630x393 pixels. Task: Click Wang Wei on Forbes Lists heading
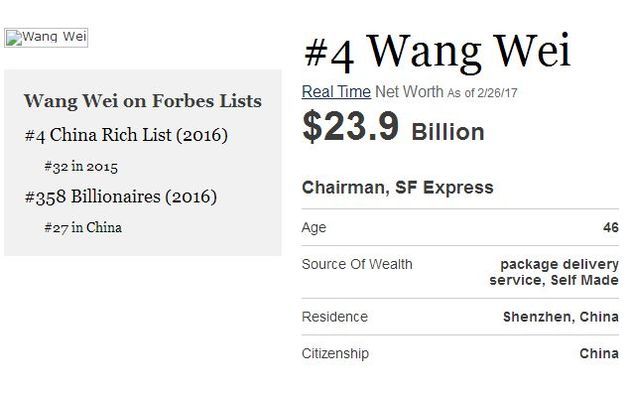click(143, 101)
